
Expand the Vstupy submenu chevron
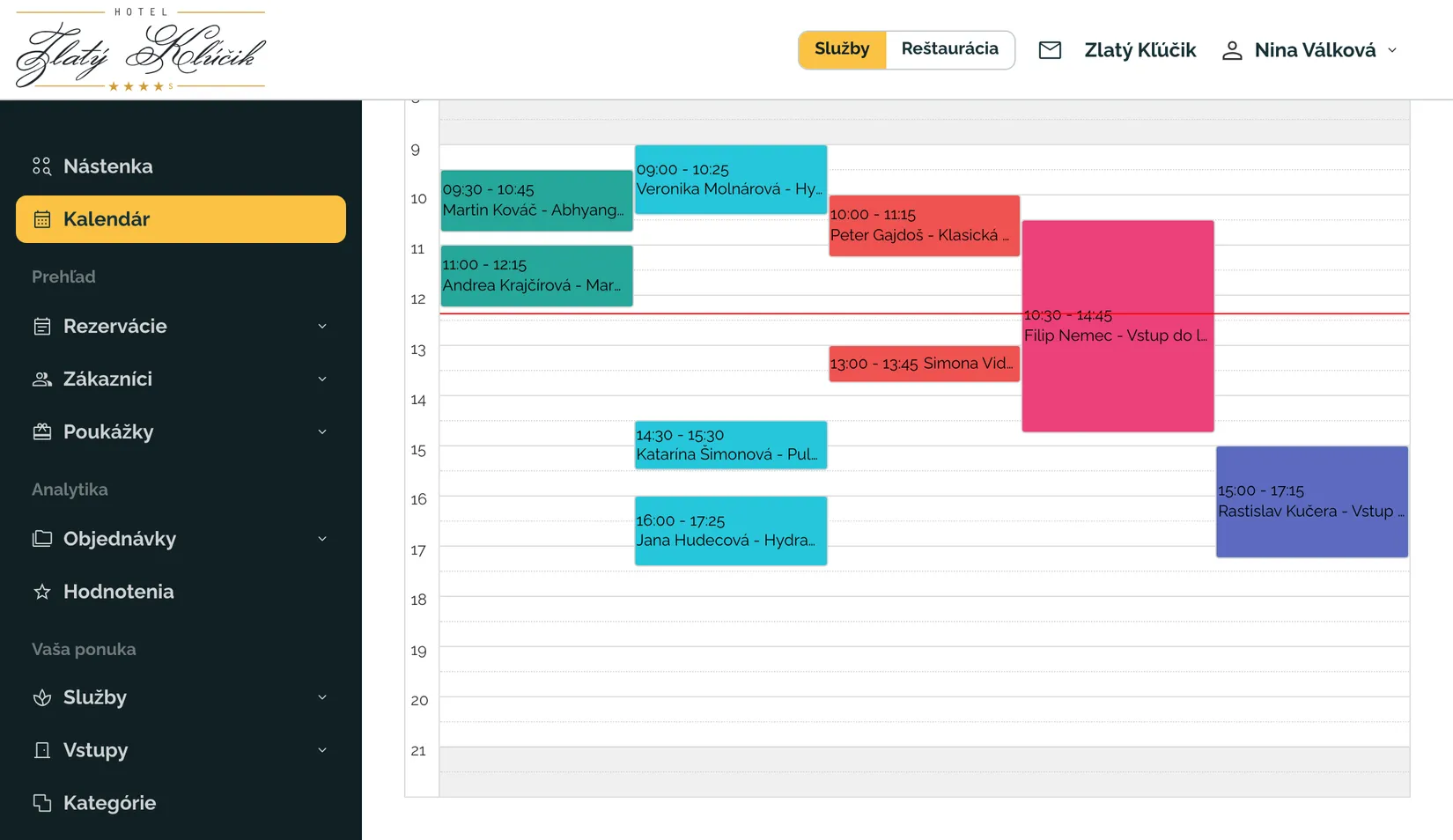tap(322, 750)
